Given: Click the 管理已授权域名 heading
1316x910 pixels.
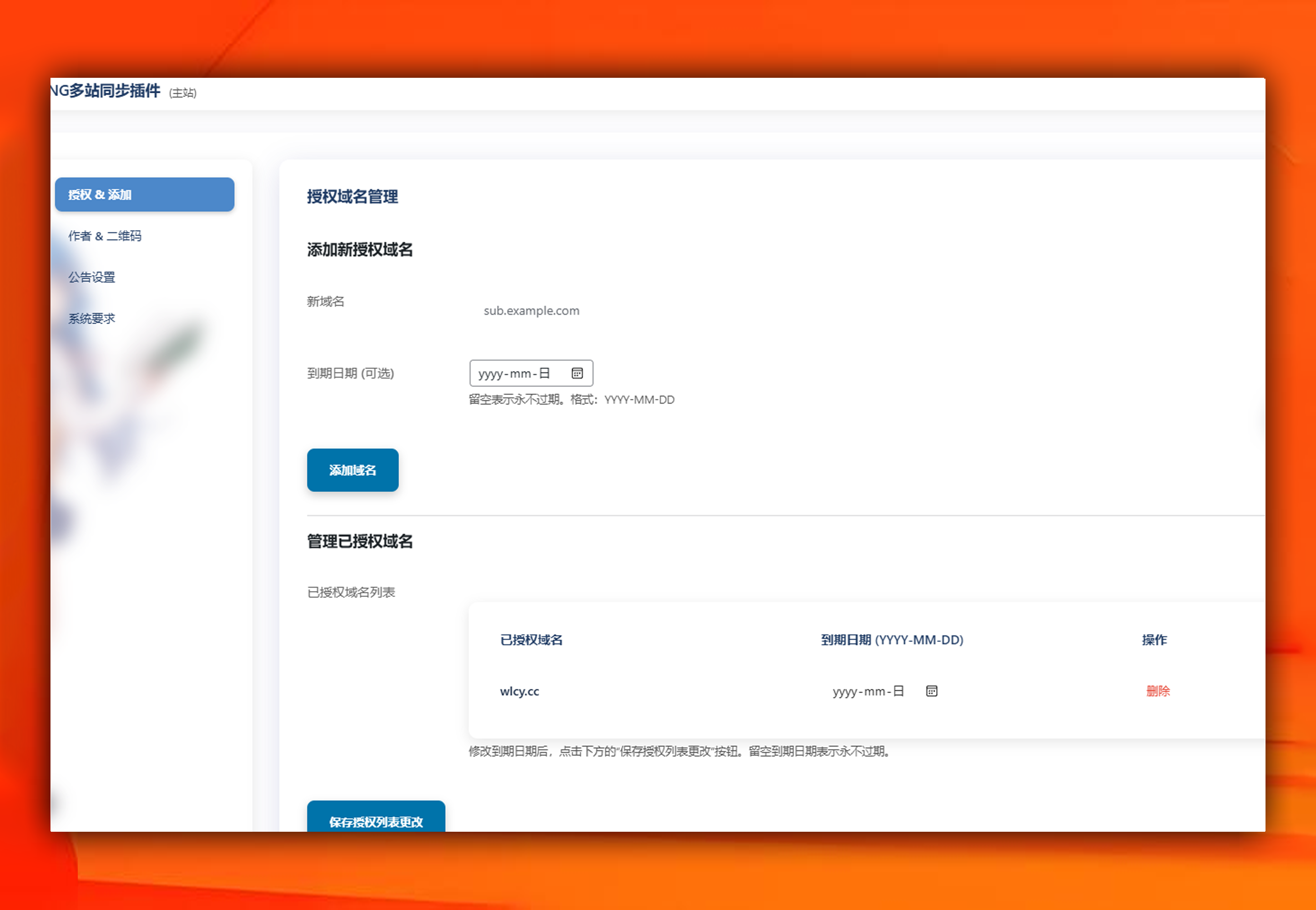Looking at the screenshot, I should coord(360,541).
